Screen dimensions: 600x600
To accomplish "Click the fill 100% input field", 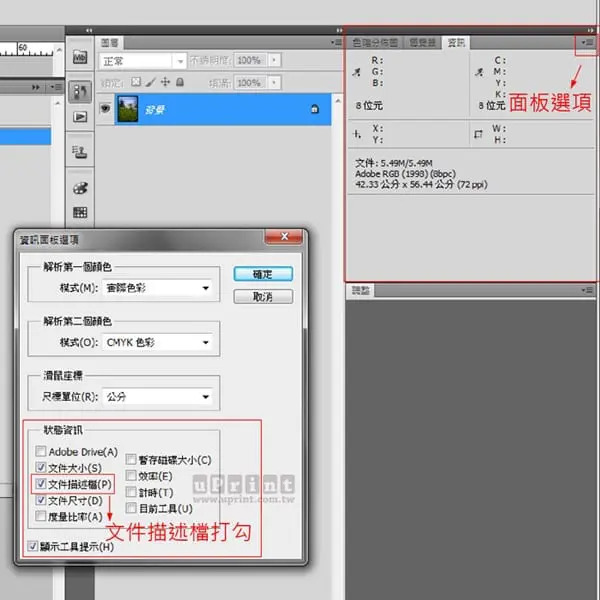I will (x=250, y=83).
